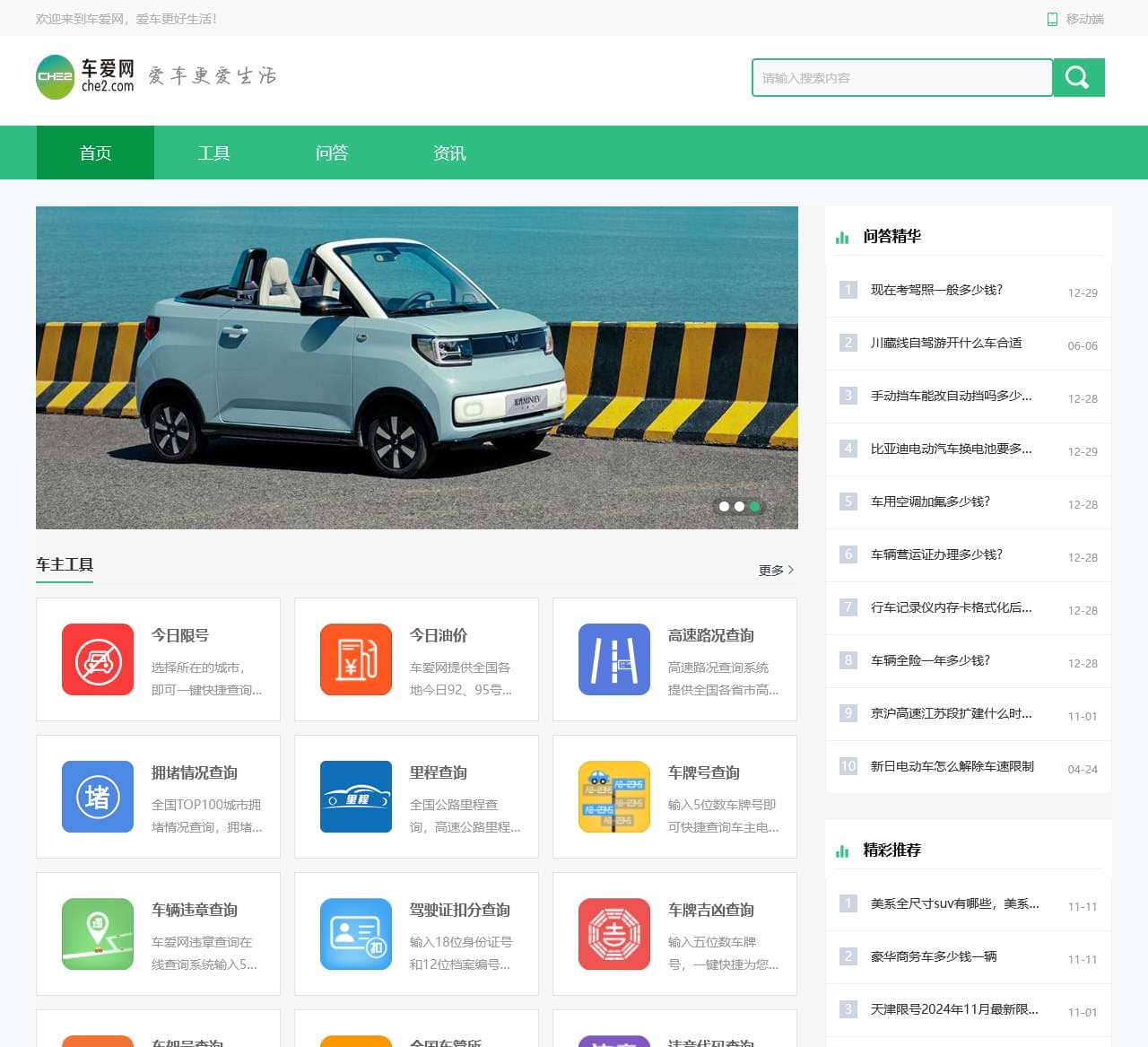Open question 现在考驾照一般多少钱?

click(x=936, y=290)
